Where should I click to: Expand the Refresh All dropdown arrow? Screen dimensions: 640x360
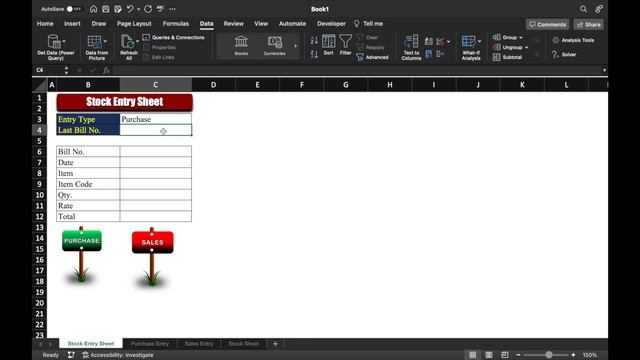[x=137, y=42]
